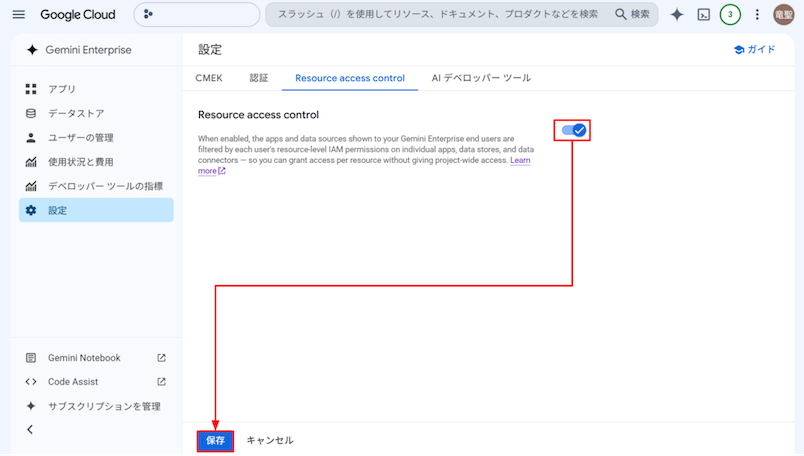Click the user account avatar

click(783, 14)
